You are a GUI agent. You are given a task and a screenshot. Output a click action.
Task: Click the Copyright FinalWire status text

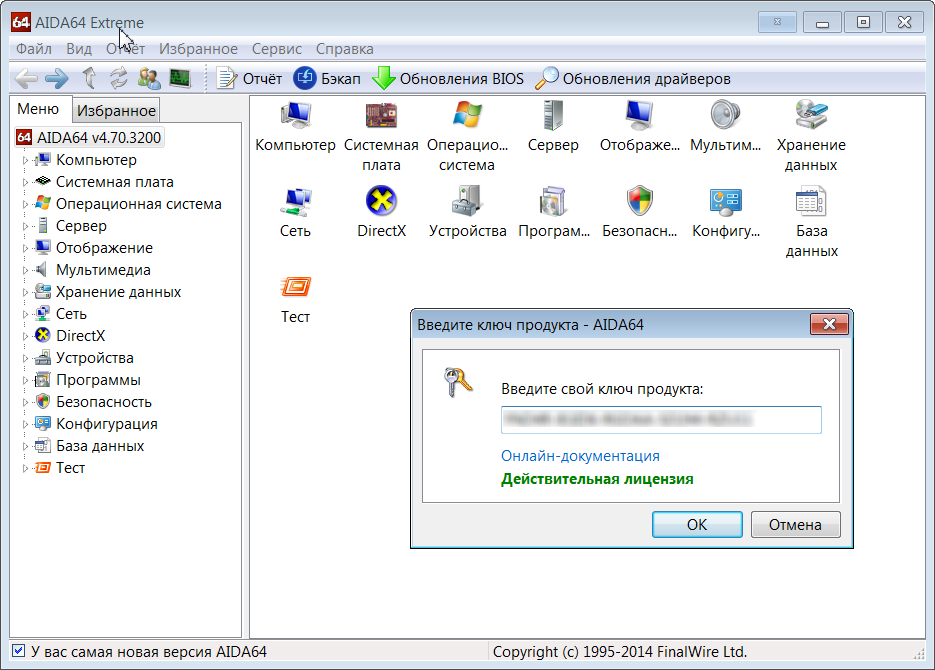coord(620,652)
